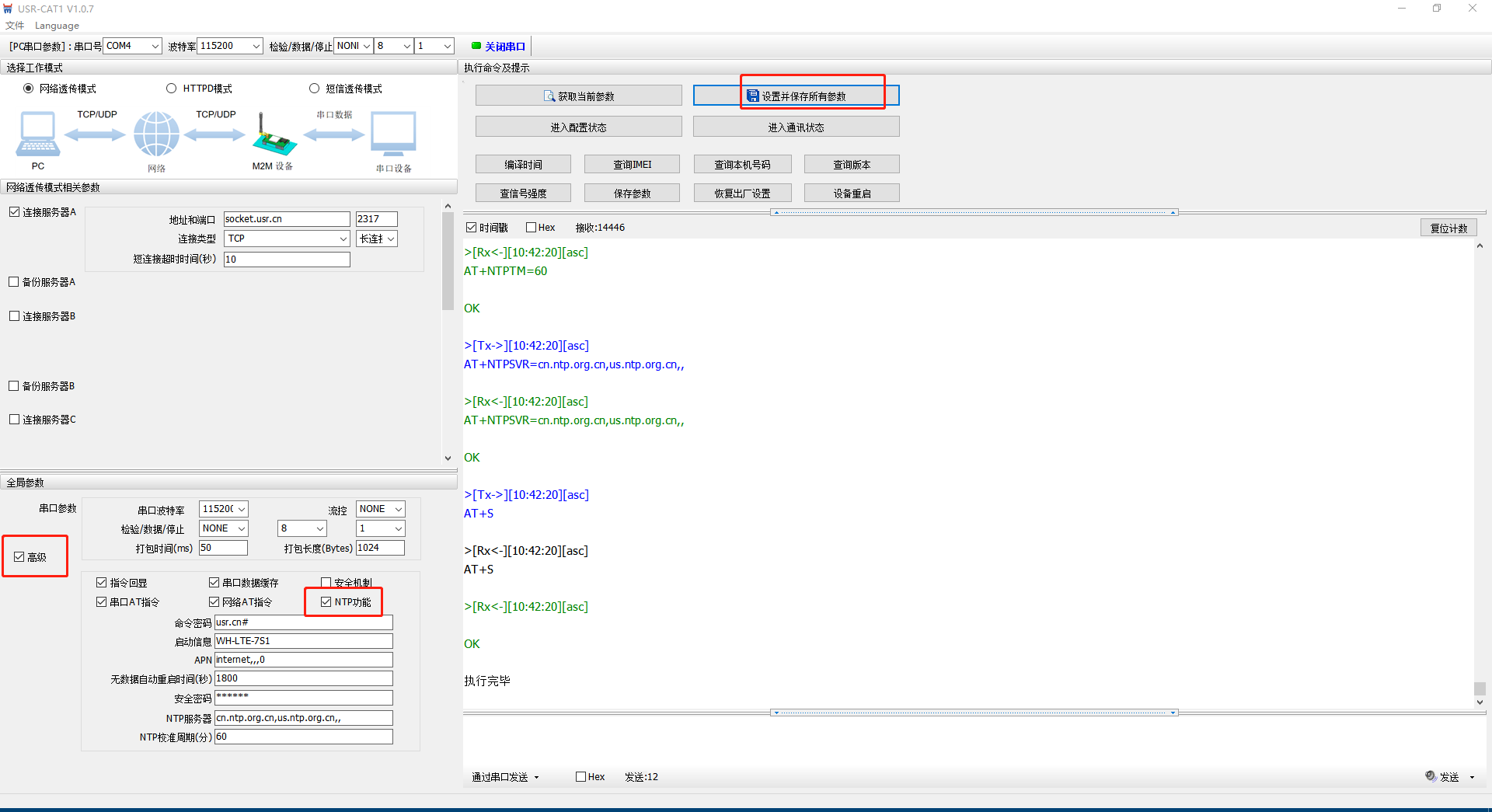Toggle 指令回显 checkbox
Screen dimensions: 1492x812
coord(101,583)
